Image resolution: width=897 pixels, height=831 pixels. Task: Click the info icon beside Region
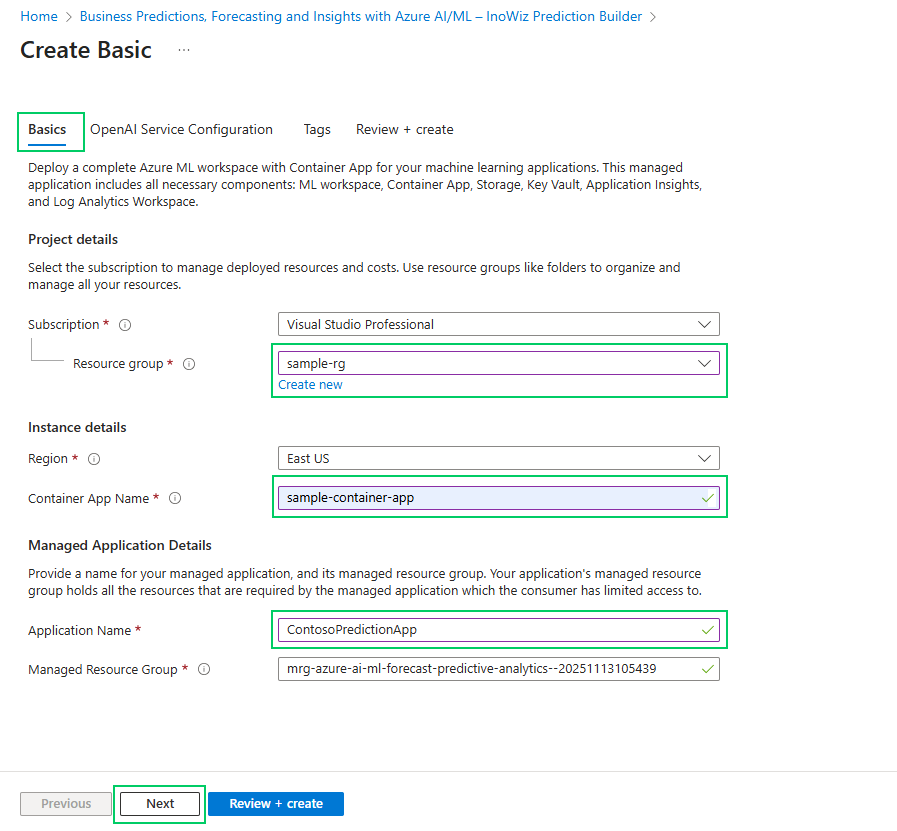point(95,459)
